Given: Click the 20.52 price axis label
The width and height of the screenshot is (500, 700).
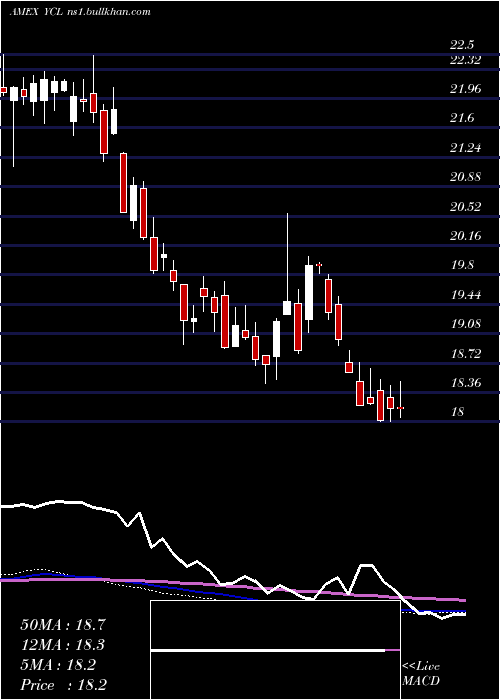Looking at the screenshot, I should coord(466,207).
